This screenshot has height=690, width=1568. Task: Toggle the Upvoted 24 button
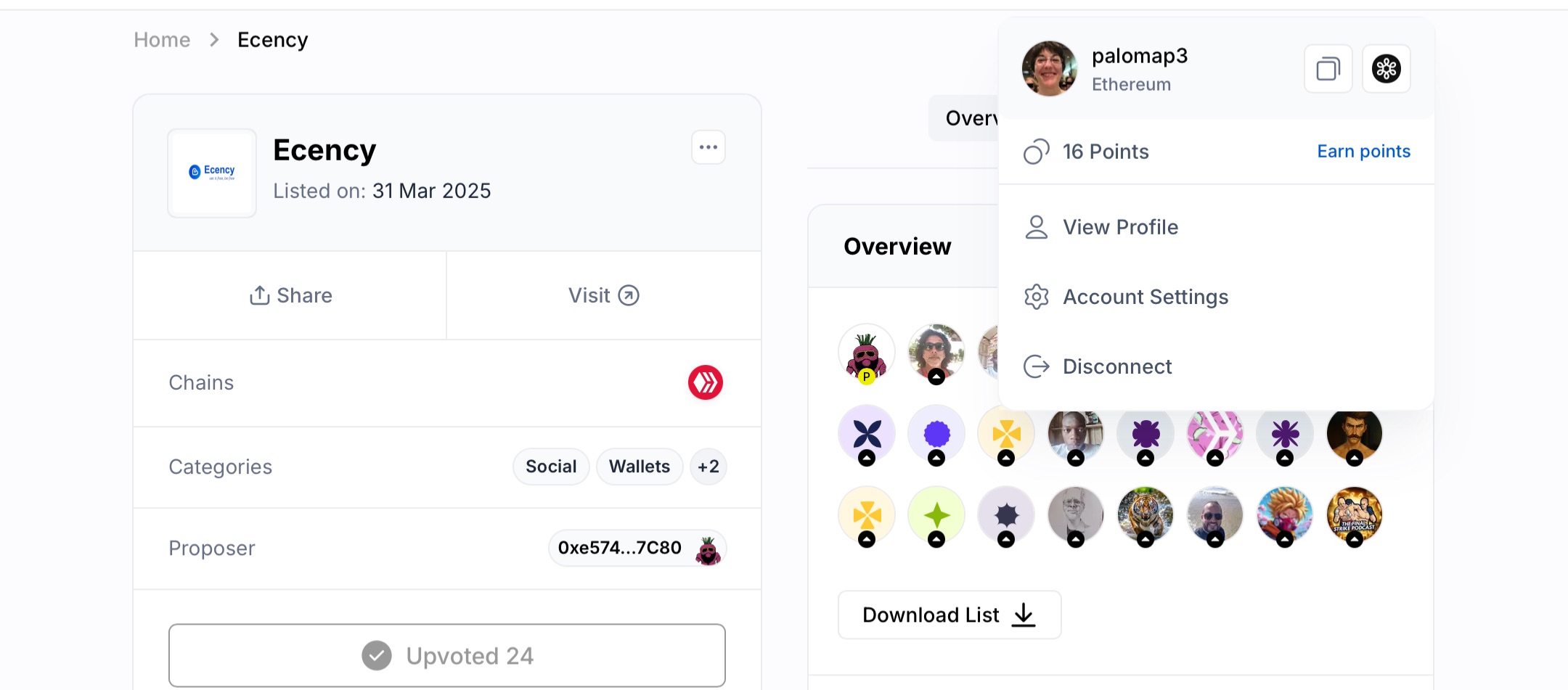click(447, 656)
